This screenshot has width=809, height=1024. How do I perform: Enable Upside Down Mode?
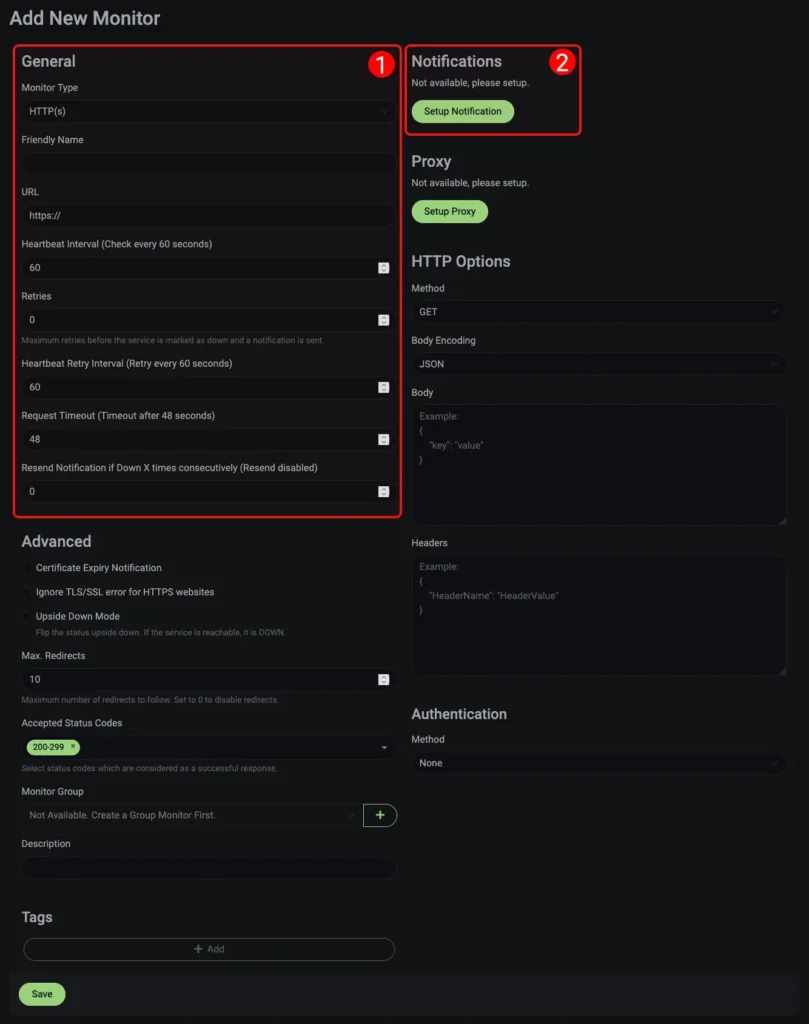tap(24, 616)
